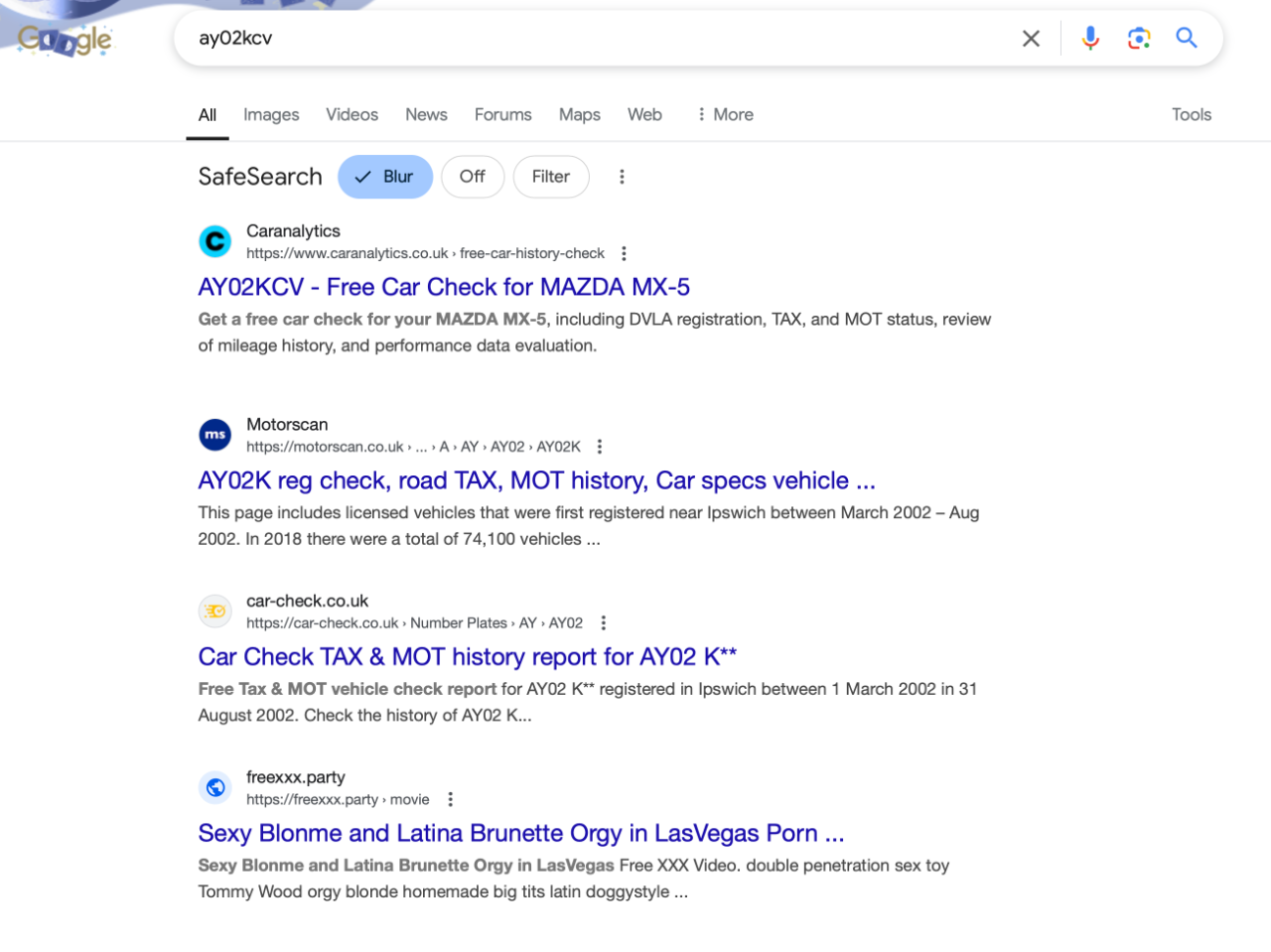Open AY02KCV Free Car Check link
This screenshot has height=952, width=1271.
tap(444, 287)
